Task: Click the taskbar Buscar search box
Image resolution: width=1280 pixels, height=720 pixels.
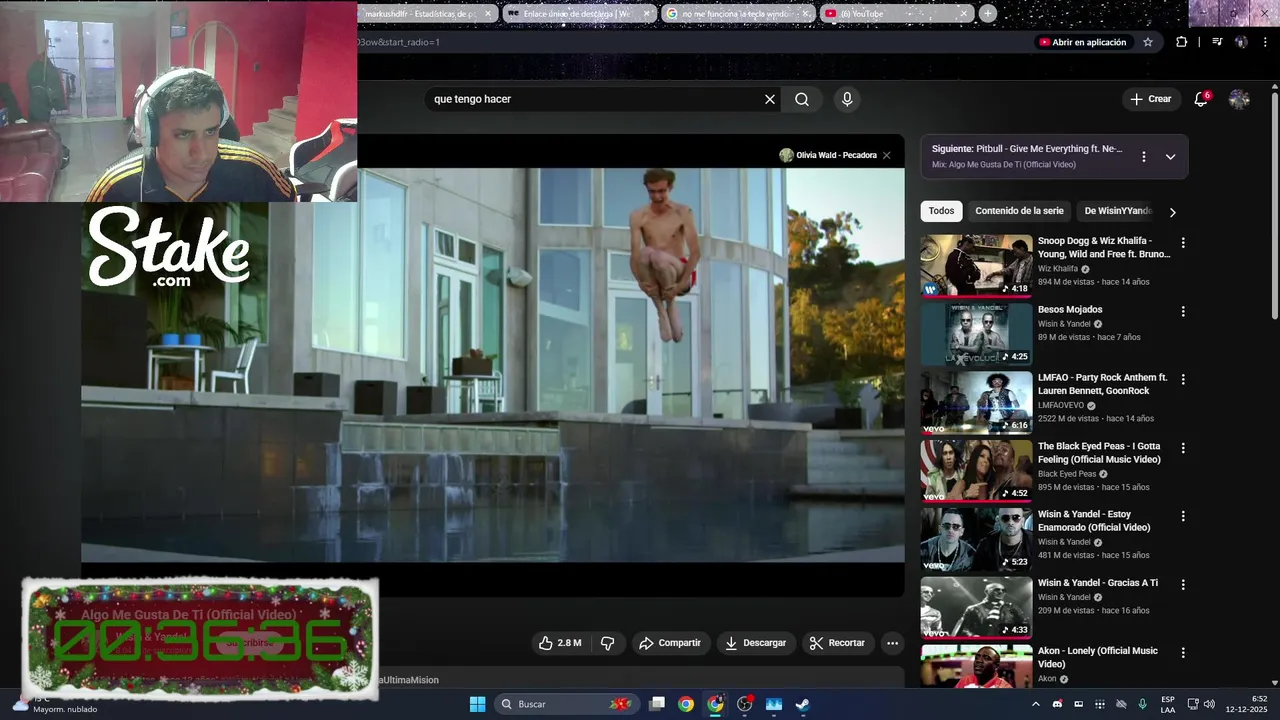Action: coord(567,704)
